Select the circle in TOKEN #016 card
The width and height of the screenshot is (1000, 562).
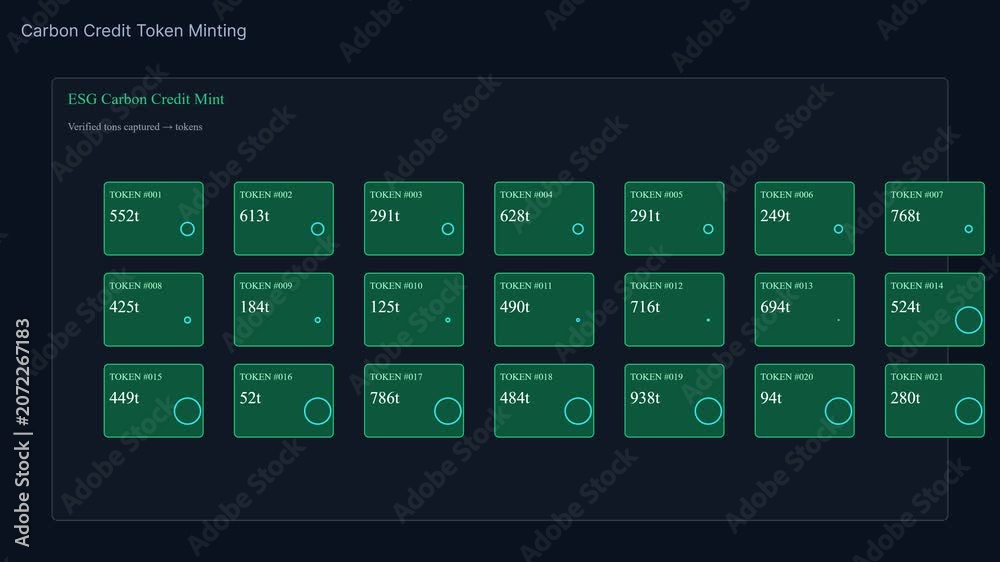(x=317, y=411)
